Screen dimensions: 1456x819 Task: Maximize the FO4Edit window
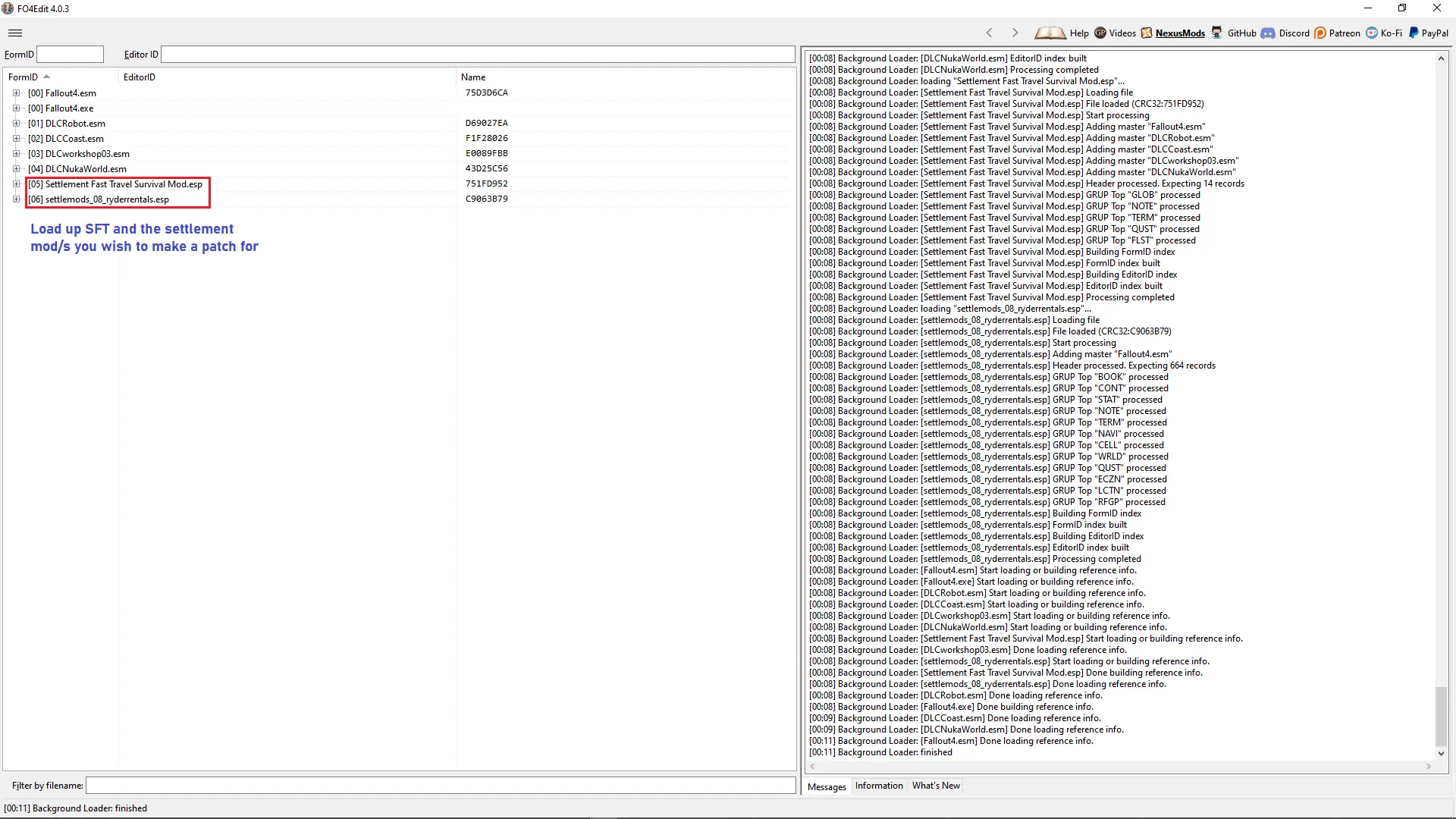click(x=1402, y=8)
